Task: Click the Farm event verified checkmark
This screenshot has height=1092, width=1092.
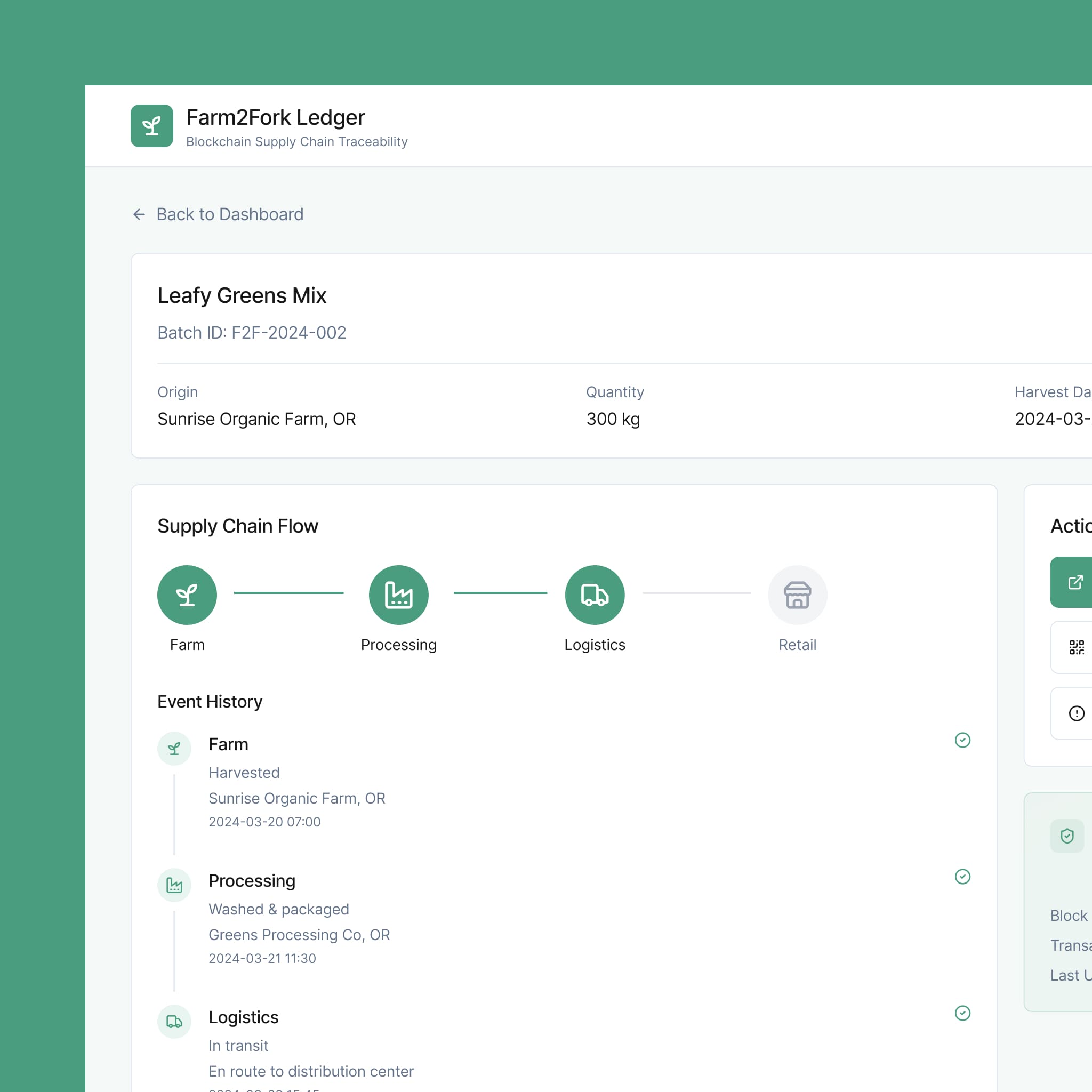Action: click(x=962, y=740)
